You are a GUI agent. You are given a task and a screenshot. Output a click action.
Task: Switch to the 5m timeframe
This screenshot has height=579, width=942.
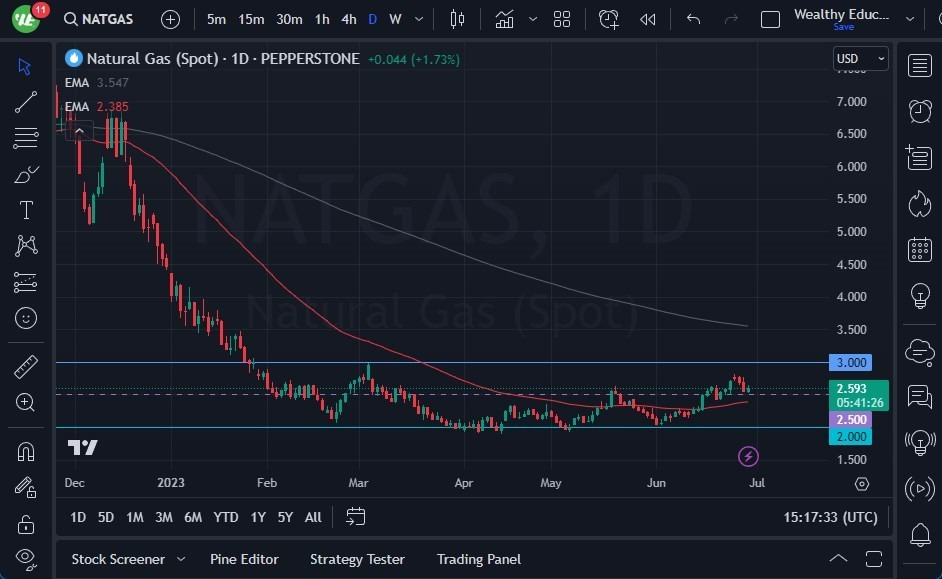[x=216, y=19]
